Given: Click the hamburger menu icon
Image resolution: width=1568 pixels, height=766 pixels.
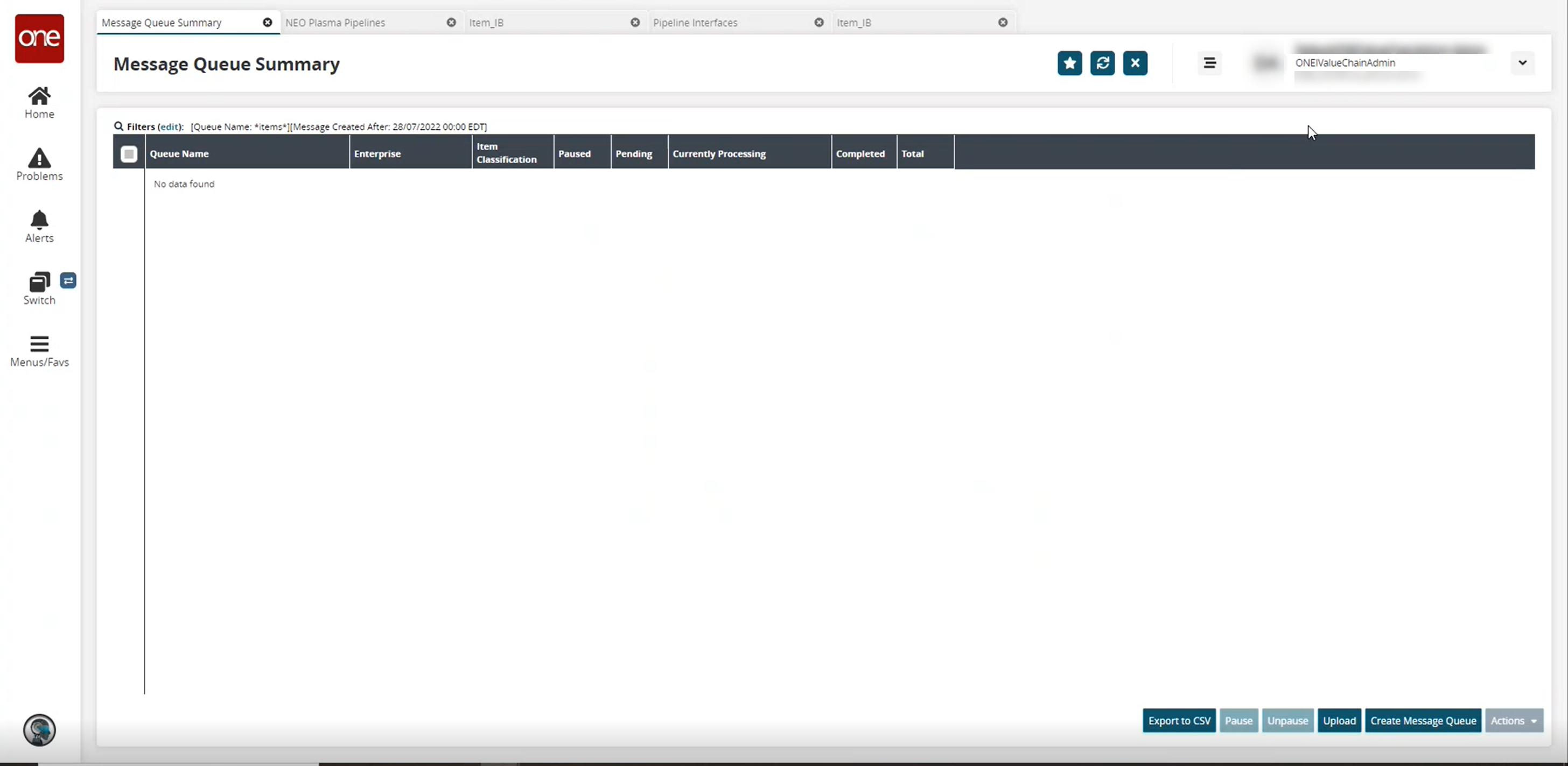Looking at the screenshot, I should tap(1210, 63).
